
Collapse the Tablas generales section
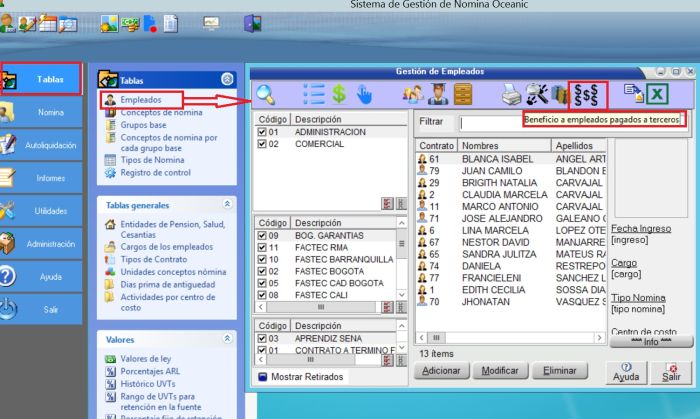[227, 204]
